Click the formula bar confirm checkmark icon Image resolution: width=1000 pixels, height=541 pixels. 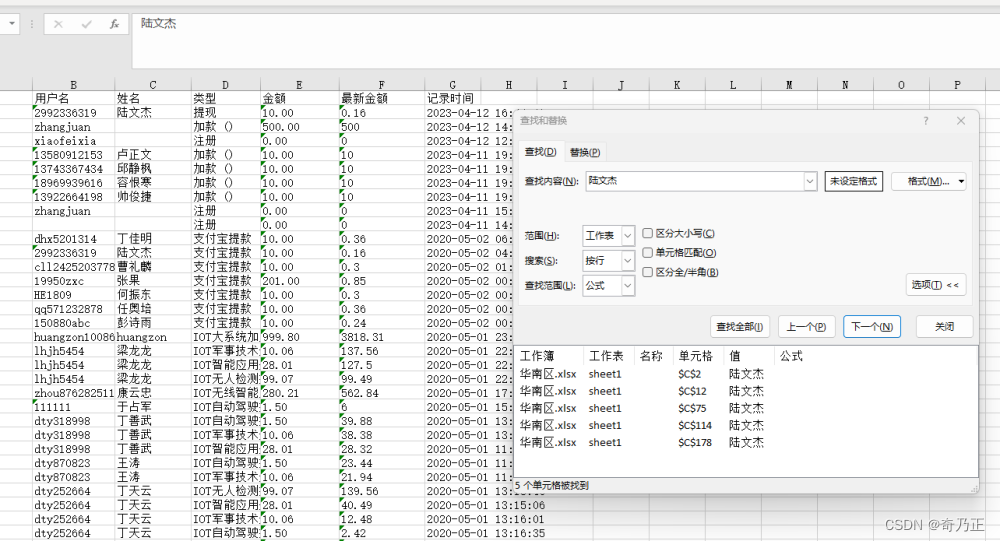(86, 24)
